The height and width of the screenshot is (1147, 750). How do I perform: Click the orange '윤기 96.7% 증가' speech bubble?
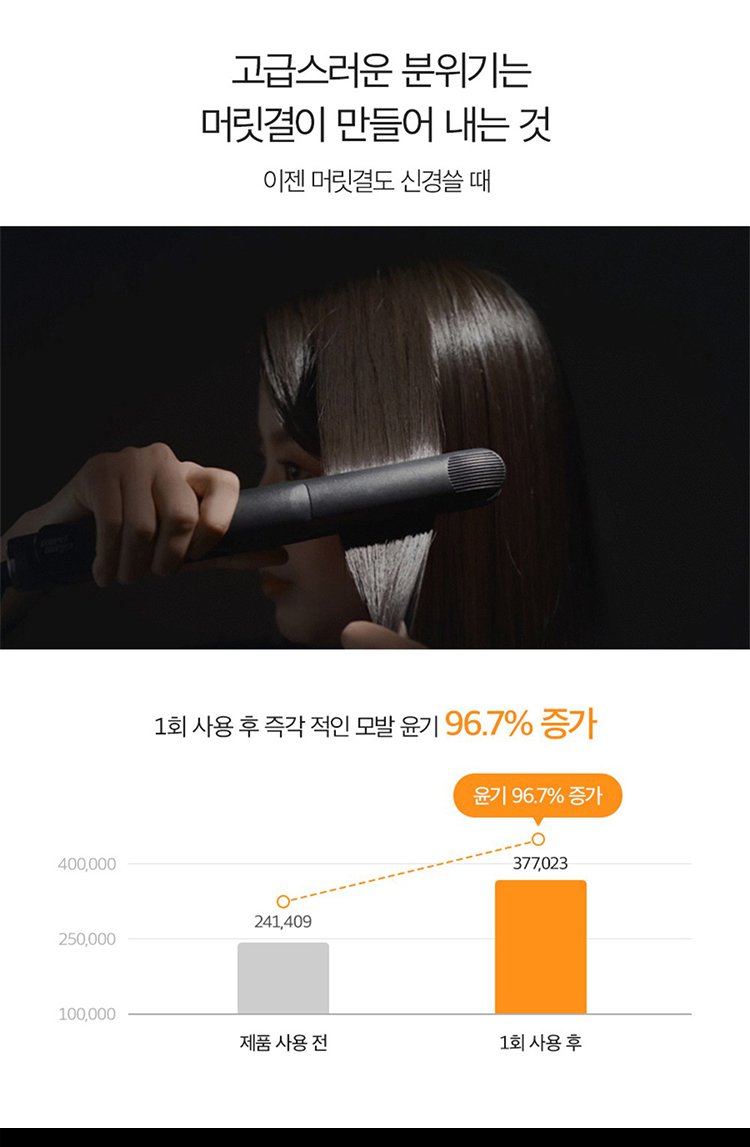(538, 797)
